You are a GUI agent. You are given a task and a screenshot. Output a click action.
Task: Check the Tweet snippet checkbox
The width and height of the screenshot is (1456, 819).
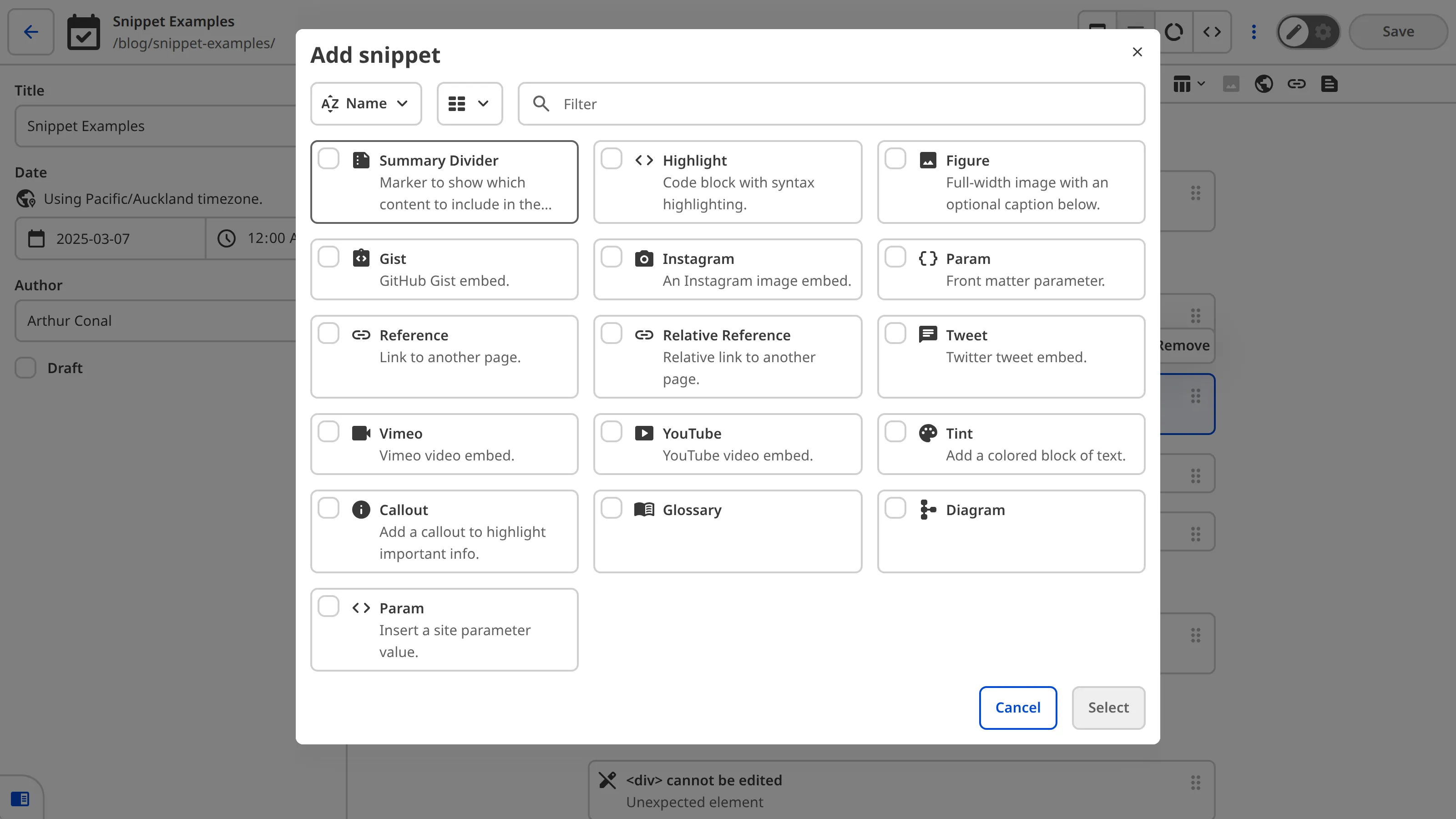(x=895, y=334)
